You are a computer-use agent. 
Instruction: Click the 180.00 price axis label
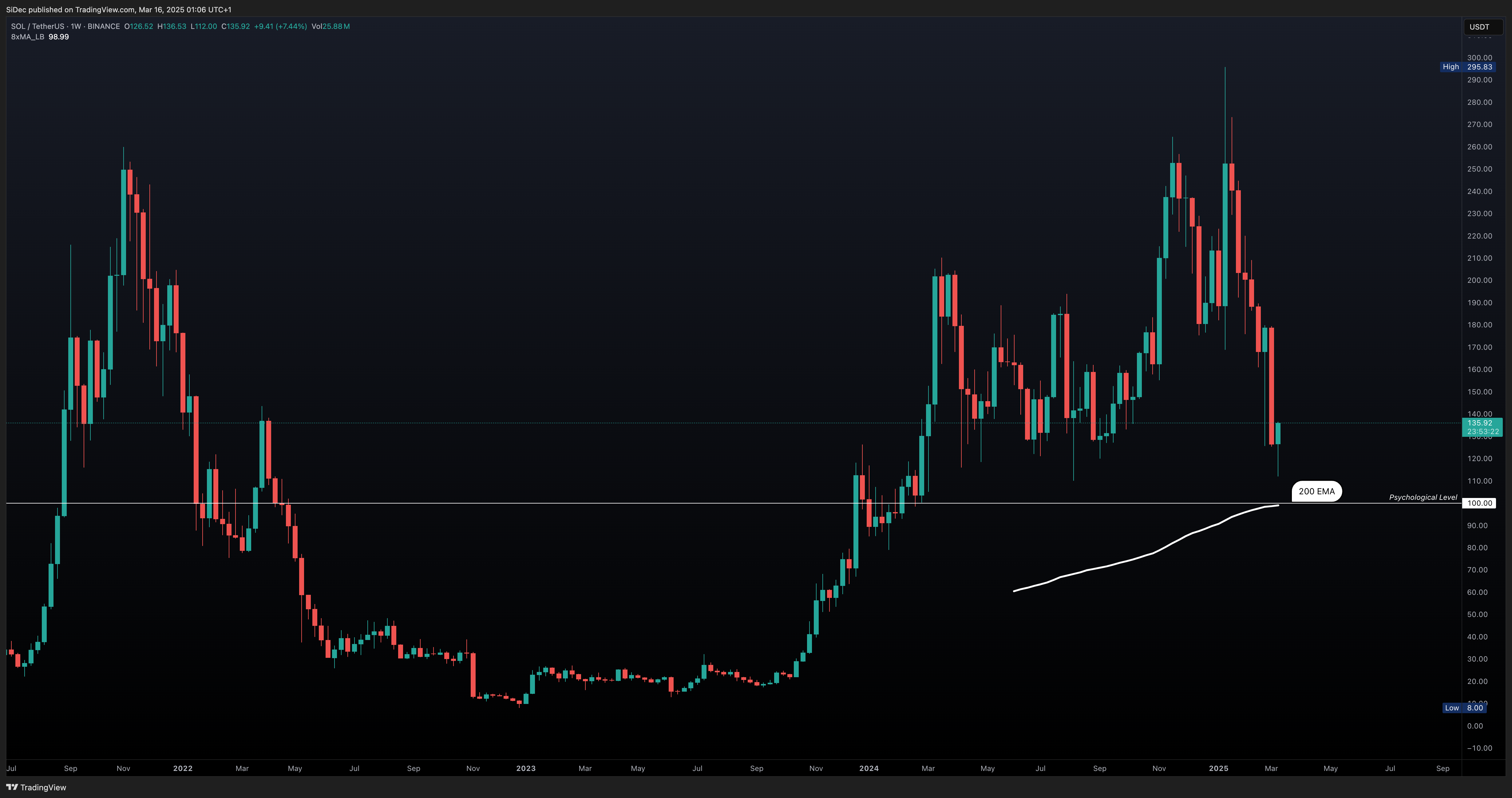click(x=1479, y=325)
